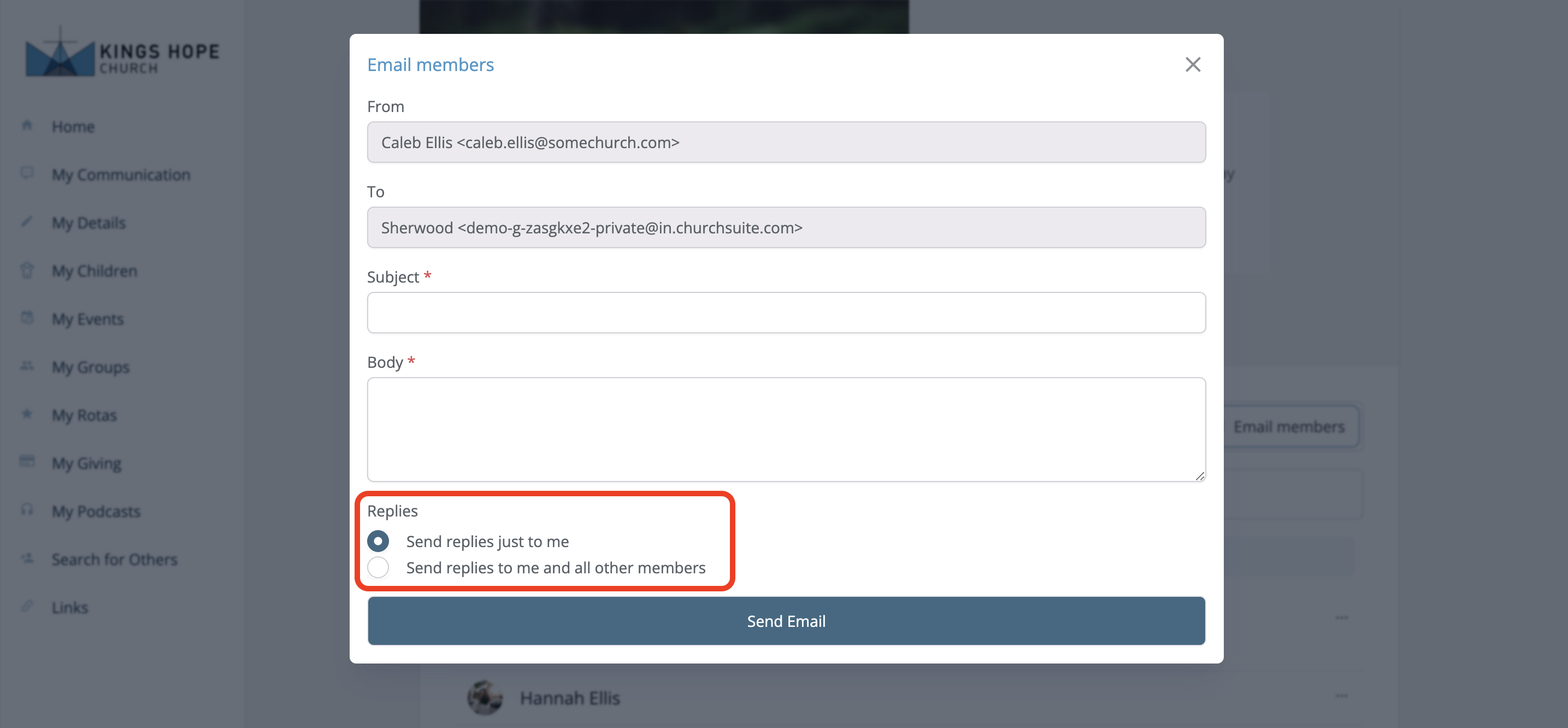
Task: Click the body textarea resize handle
Action: pyautogui.click(x=1200, y=476)
